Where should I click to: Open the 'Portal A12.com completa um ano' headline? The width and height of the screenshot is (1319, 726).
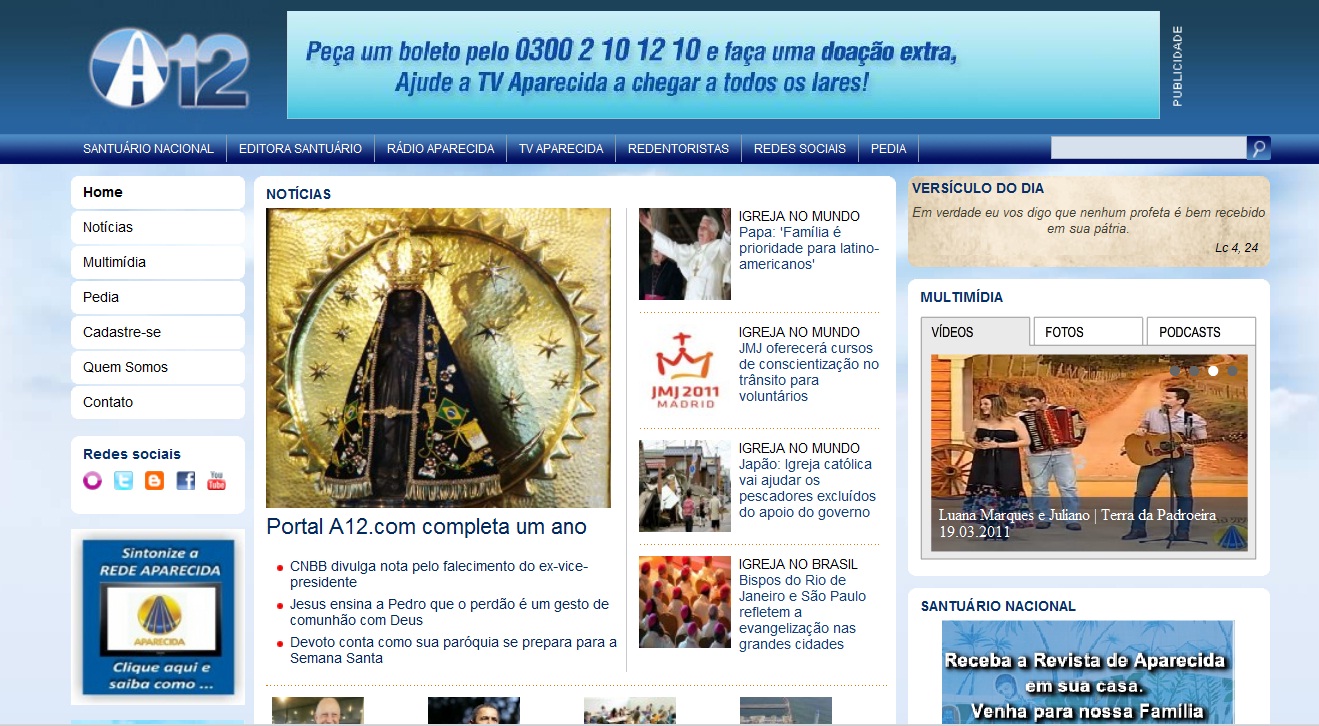[x=426, y=527]
